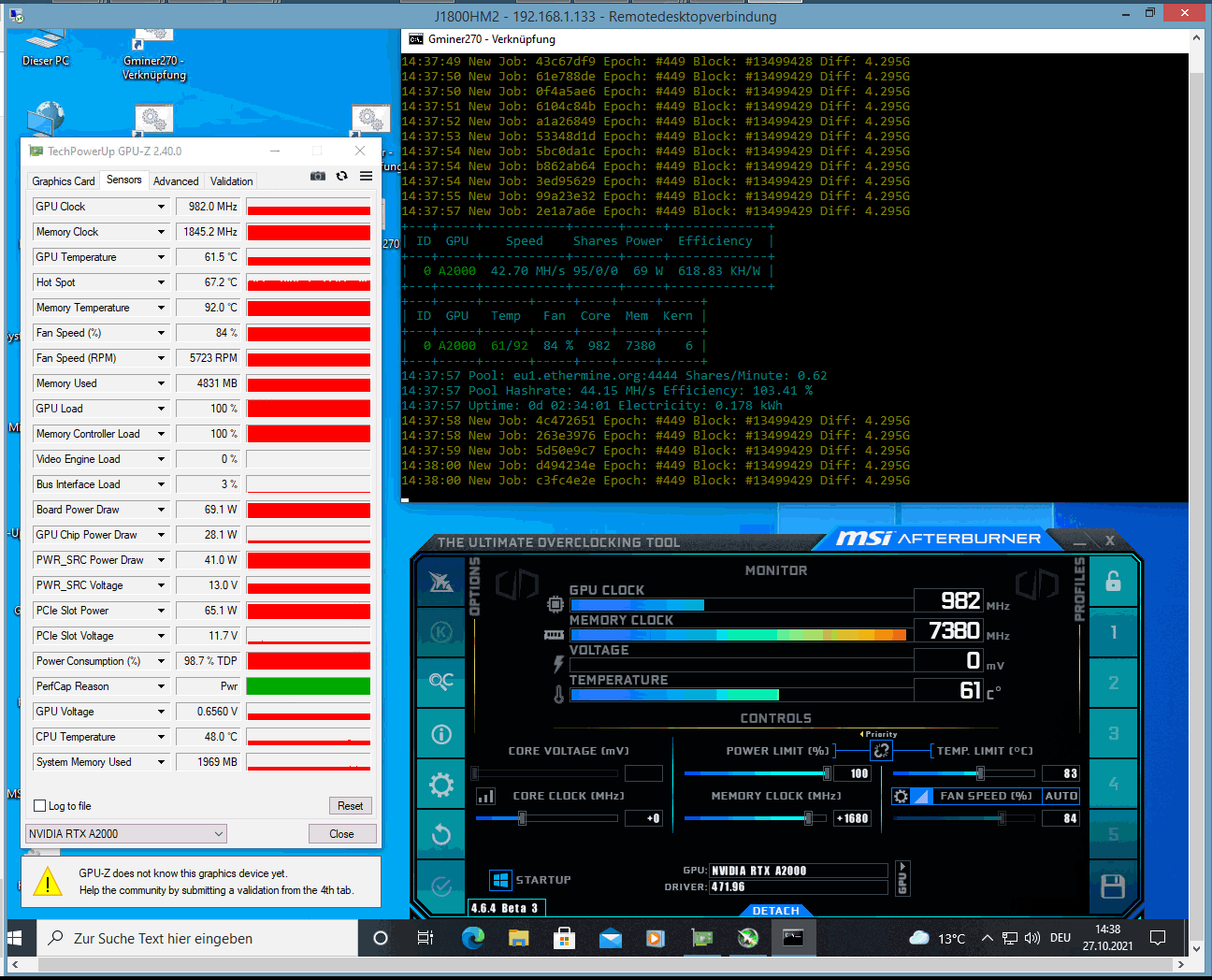Image resolution: width=1212 pixels, height=980 pixels.
Task: Open Gminer270 Verknüpfung desktop shortcut
Action: tap(154, 54)
